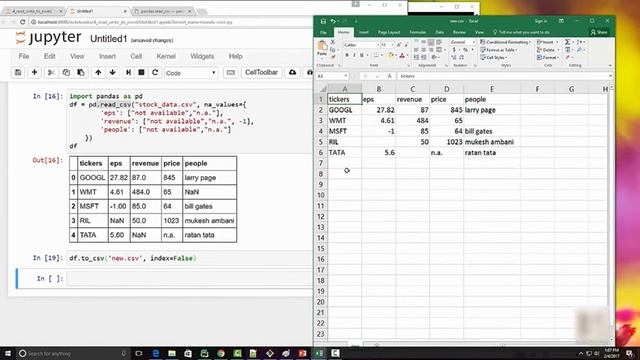The image size is (640, 360).
Task: Move selected cell up with the up arrow
Action: click(98, 73)
